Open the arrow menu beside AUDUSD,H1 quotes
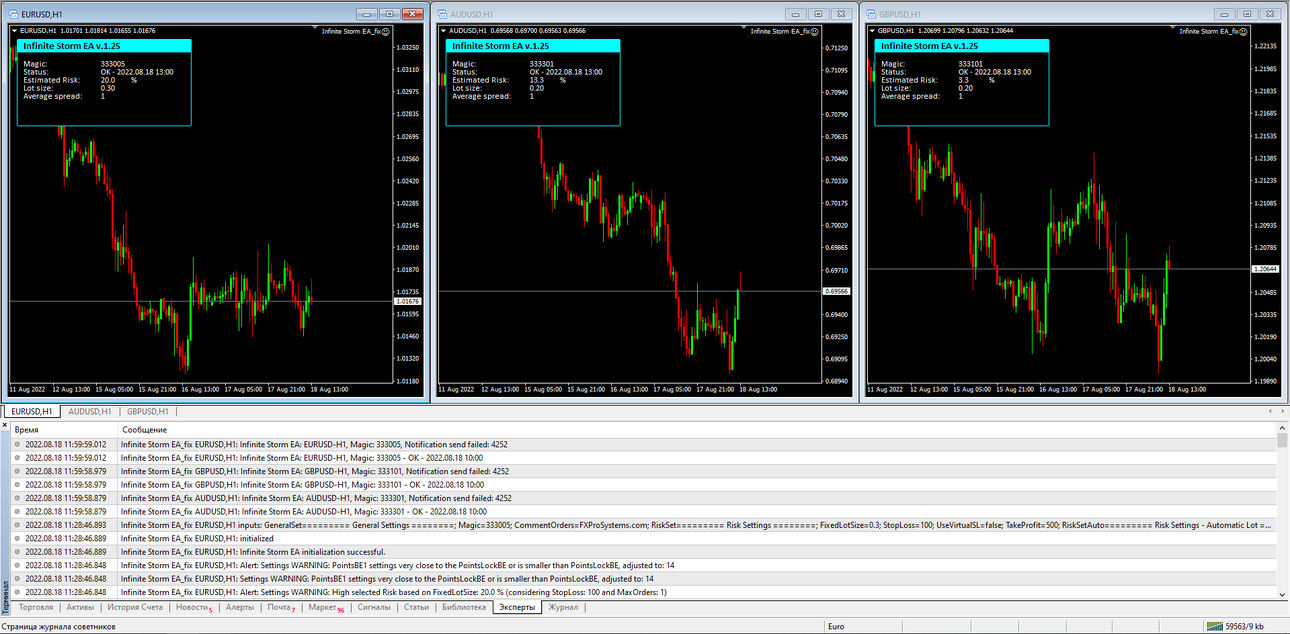 point(444,30)
